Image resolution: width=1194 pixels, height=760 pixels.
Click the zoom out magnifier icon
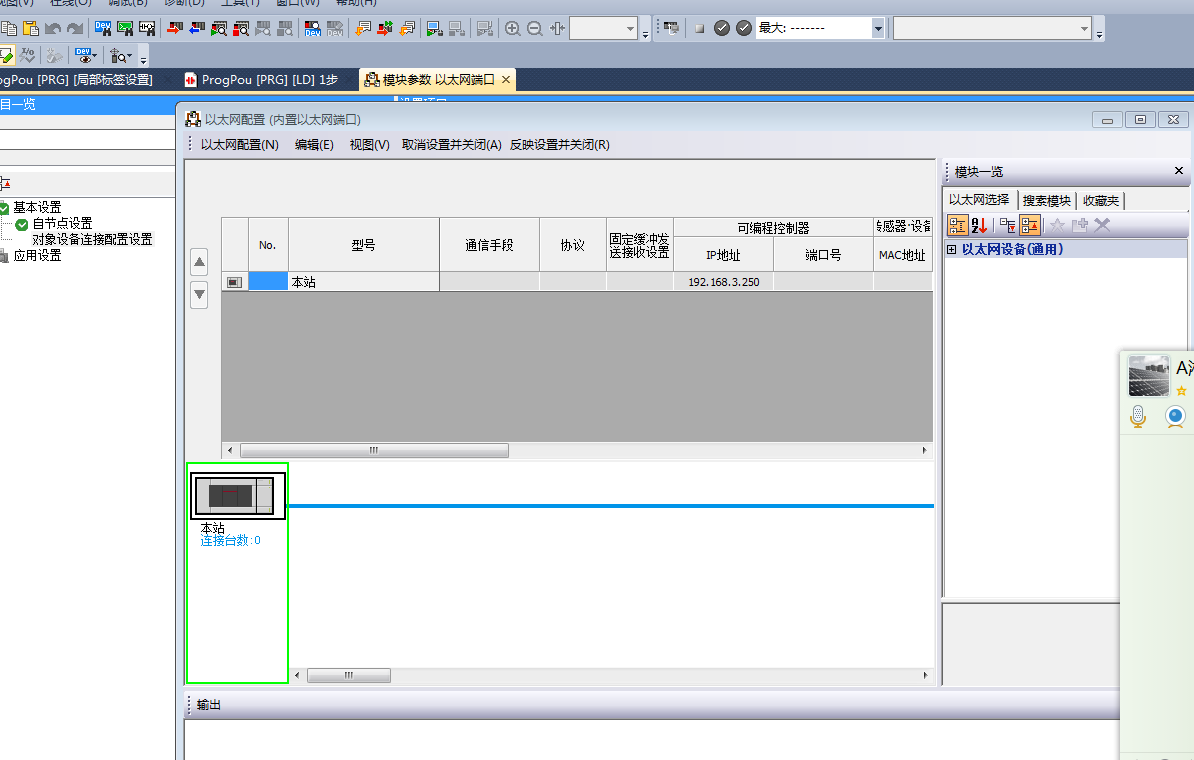click(535, 29)
